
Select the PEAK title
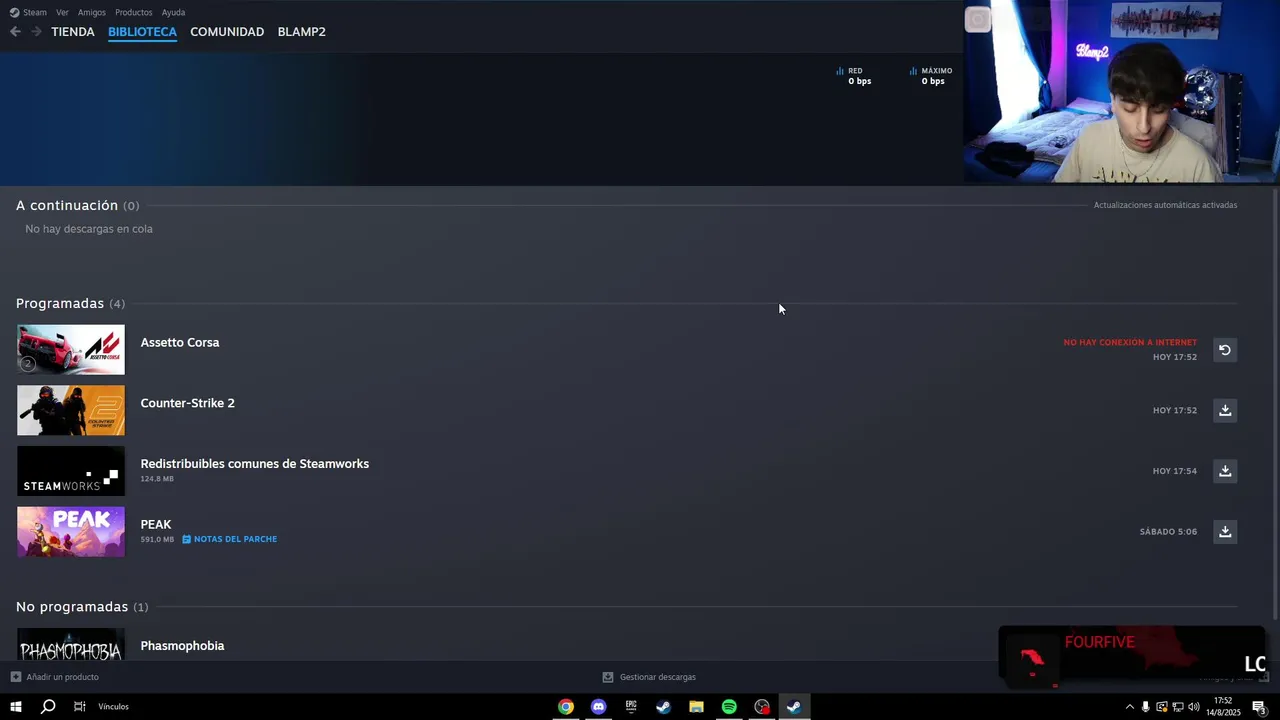pos(156,524)
